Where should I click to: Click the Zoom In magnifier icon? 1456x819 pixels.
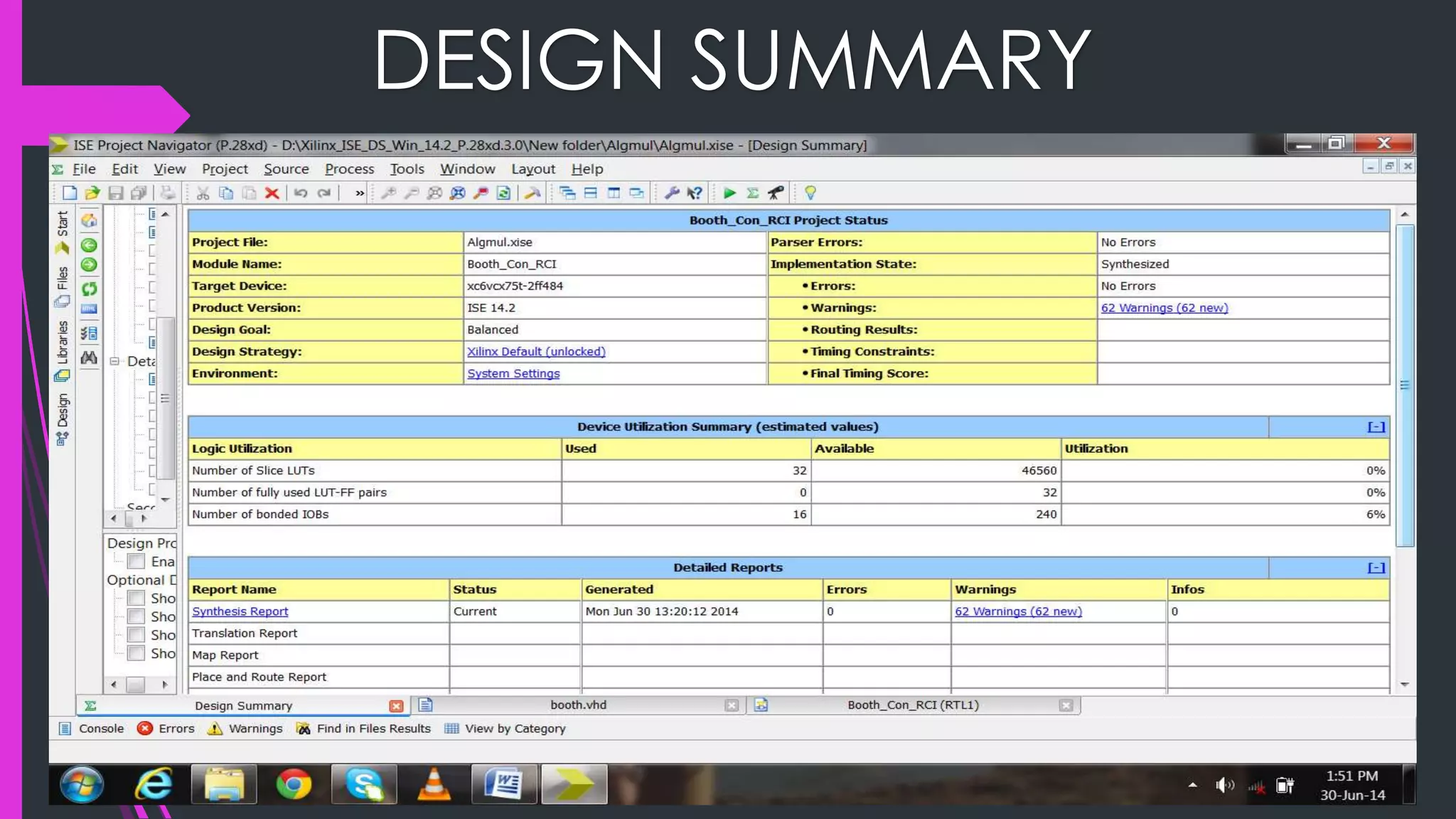coord(388,193)
